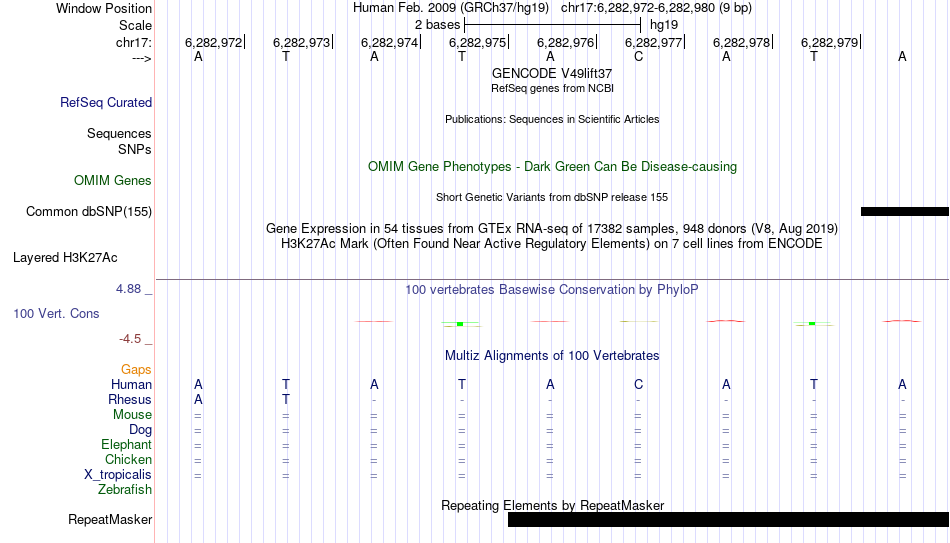
Task: Click the black Common dbSNP variant bar
Action: tap(905, 212)
